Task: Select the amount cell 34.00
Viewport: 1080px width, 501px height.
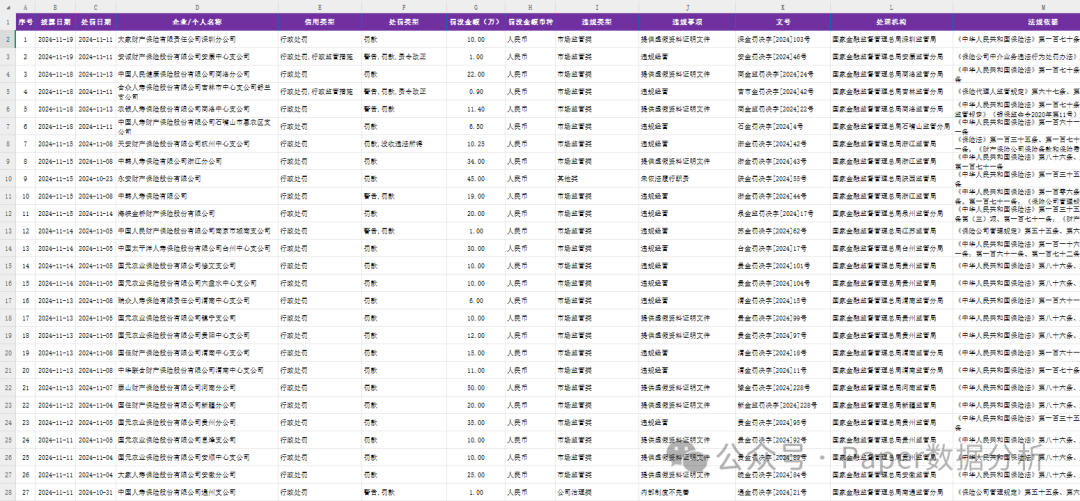Action: click(x=476, y=161)
